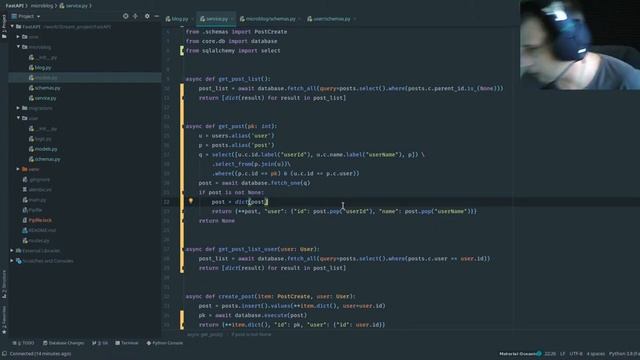Click the UTF-8 encoding indicator

[x=576, y=353]
